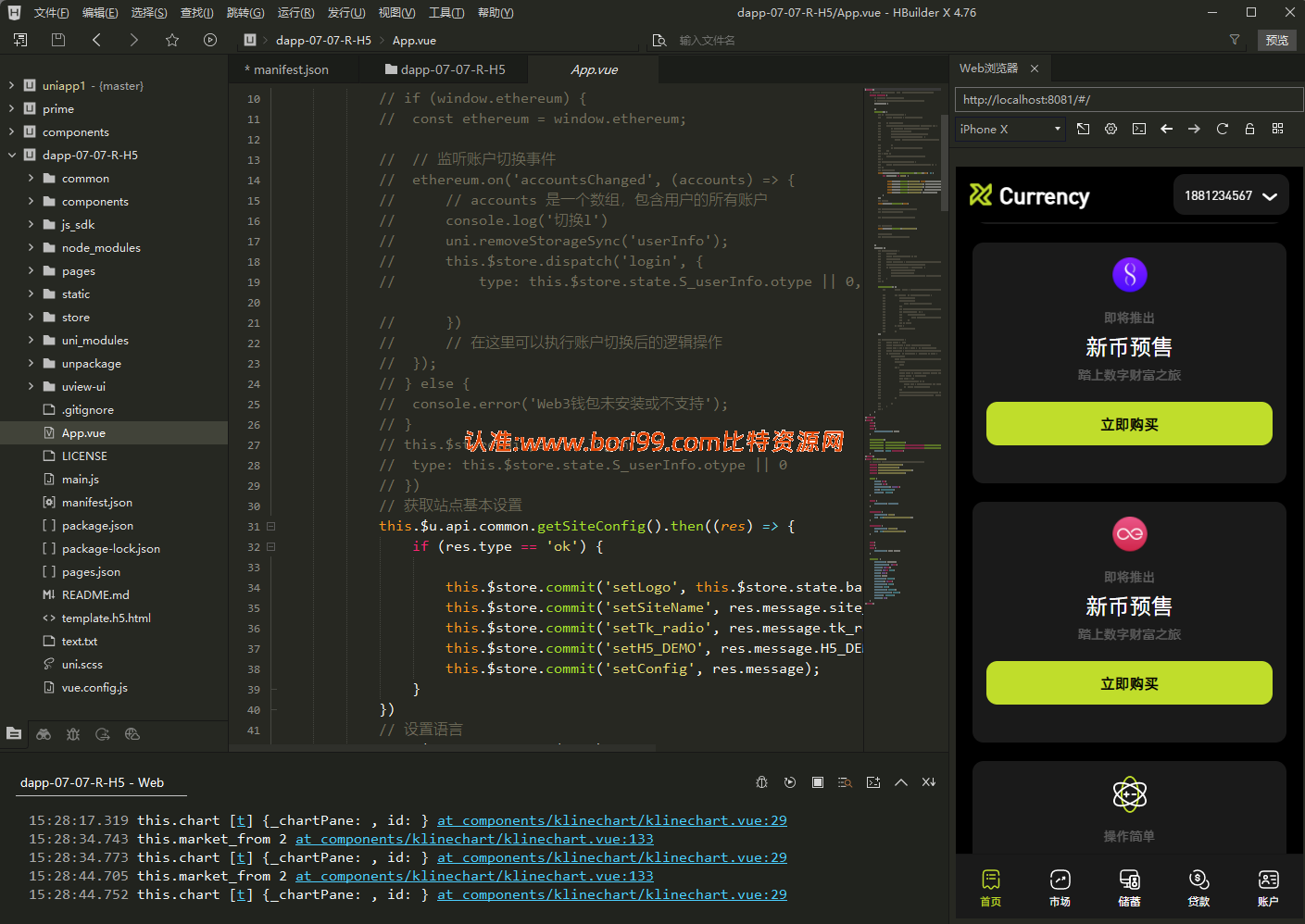This screenshot has height=924, width=1305.
Task: Open the 市场 tab in the app preview
Action: 1060,888
